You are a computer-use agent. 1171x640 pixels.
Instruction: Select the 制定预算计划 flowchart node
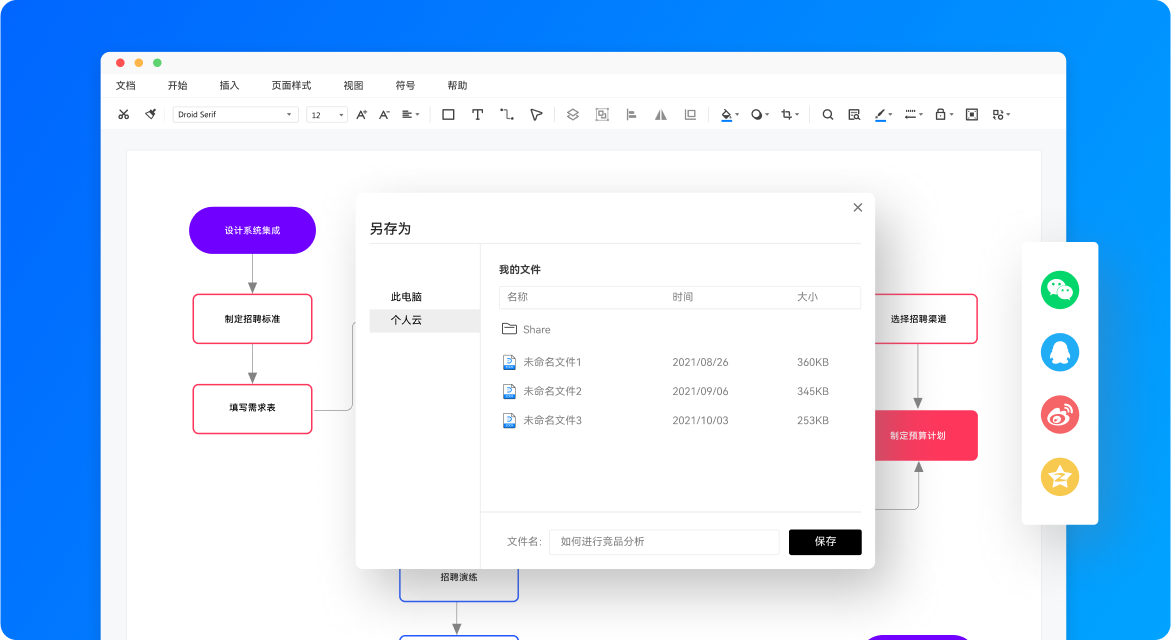[926, 435]
